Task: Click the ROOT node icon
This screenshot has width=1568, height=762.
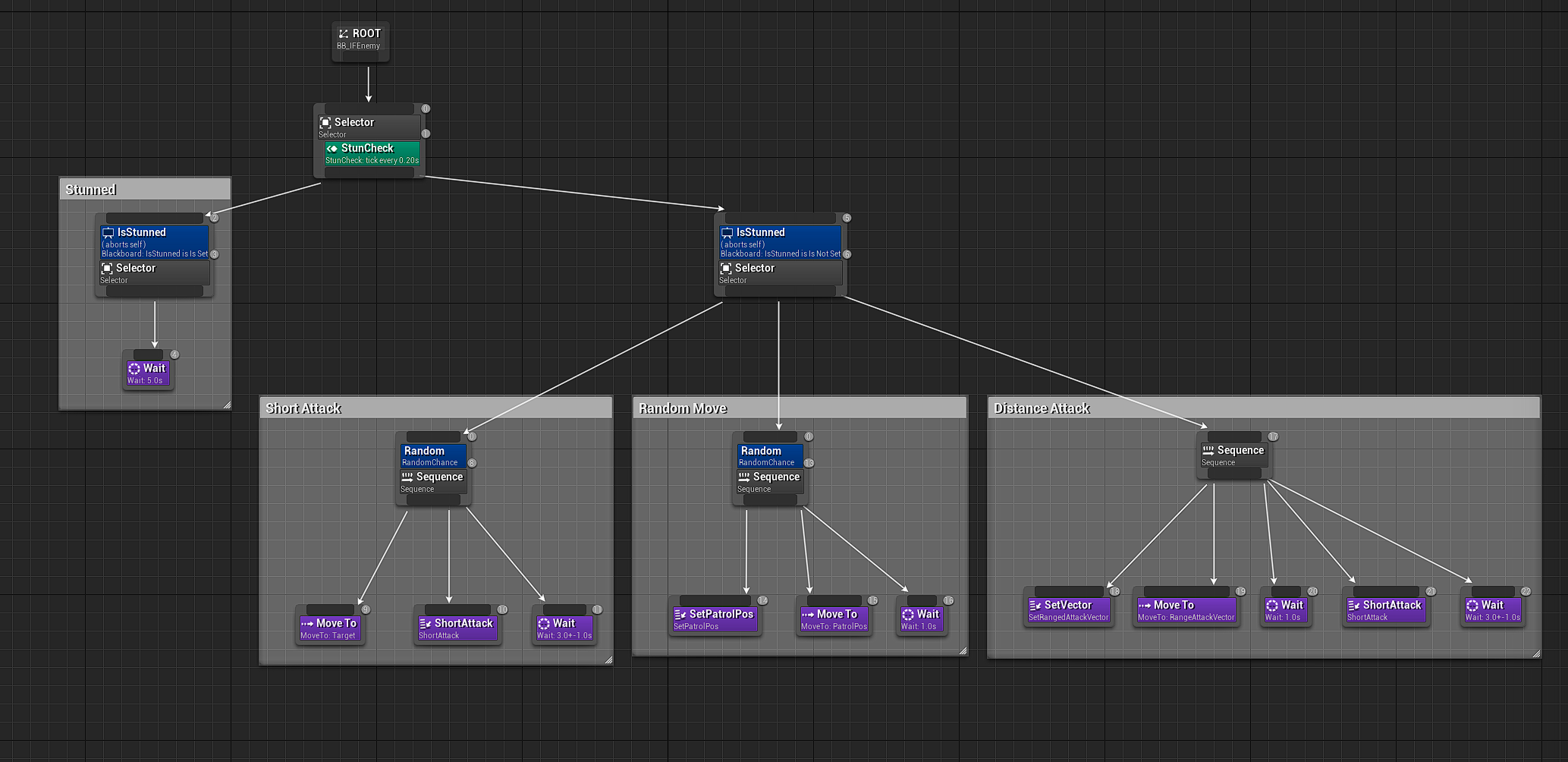Action: click(344, 34)
